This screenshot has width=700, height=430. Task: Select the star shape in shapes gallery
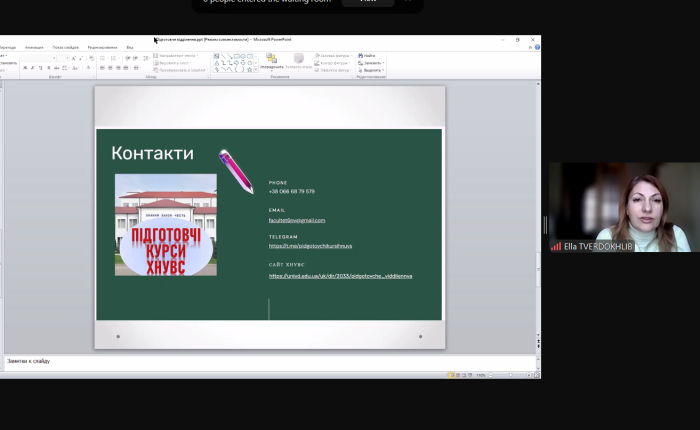[x=248, y=70]
